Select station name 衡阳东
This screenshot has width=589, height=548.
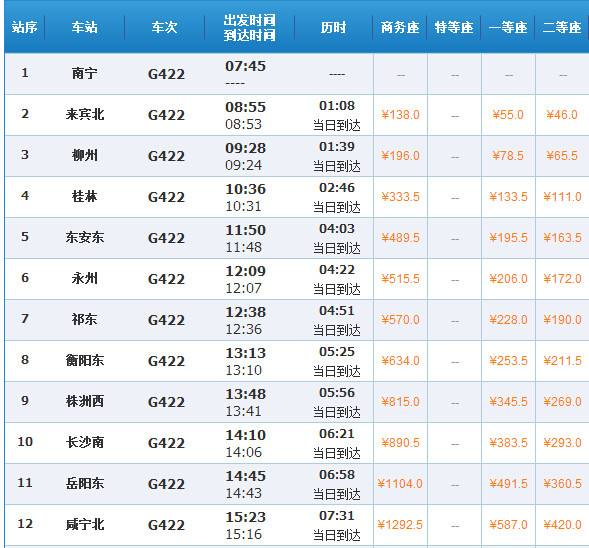[x=85, y=360]
